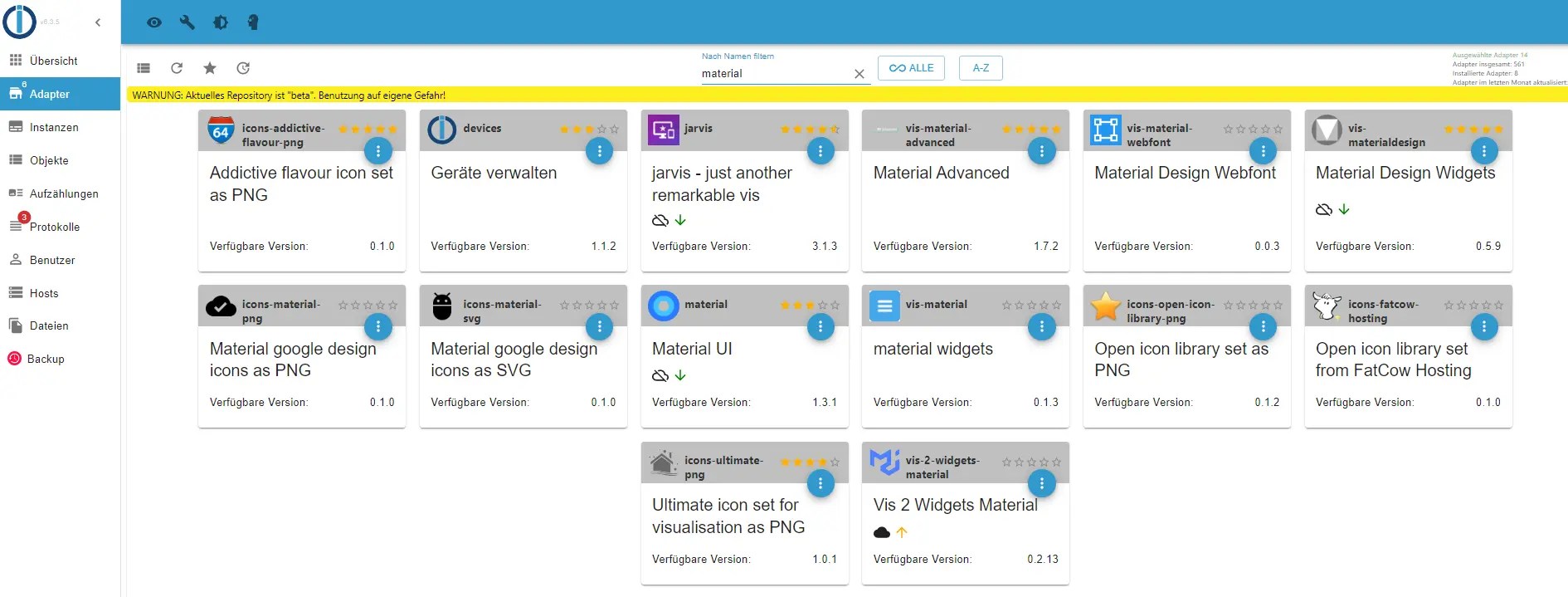Reload the adapter list with the refresh icon
1568x597 pixels.
pyautogui.click(x=177, y=68)
